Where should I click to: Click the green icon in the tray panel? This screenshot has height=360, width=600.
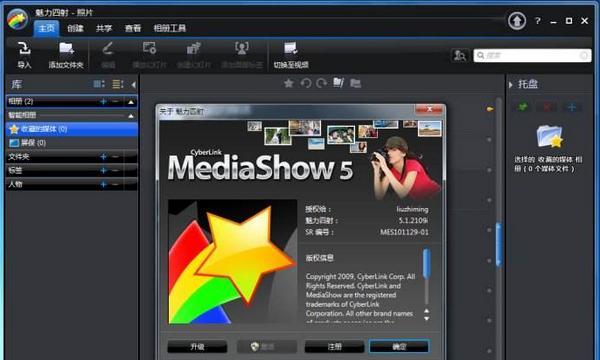pyautogui.click(x=523, y=107)
